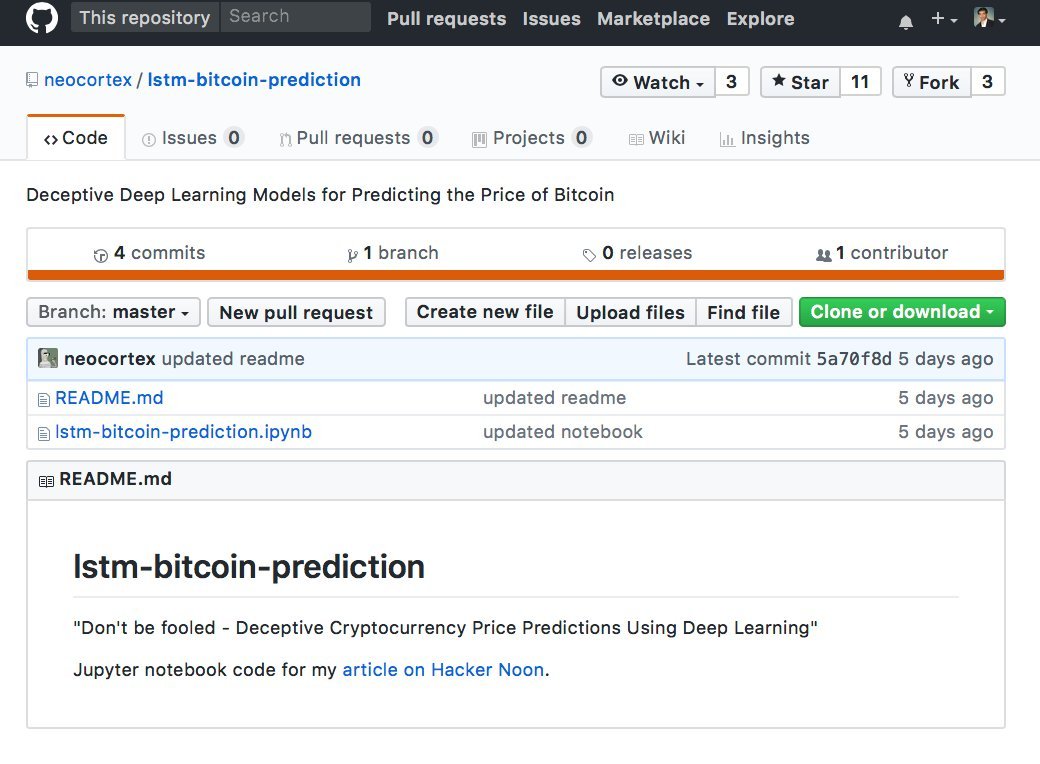The width and height of the screenshot is (1040, 764).
Task: Click the Projects board icon
Action: point(479,139)
